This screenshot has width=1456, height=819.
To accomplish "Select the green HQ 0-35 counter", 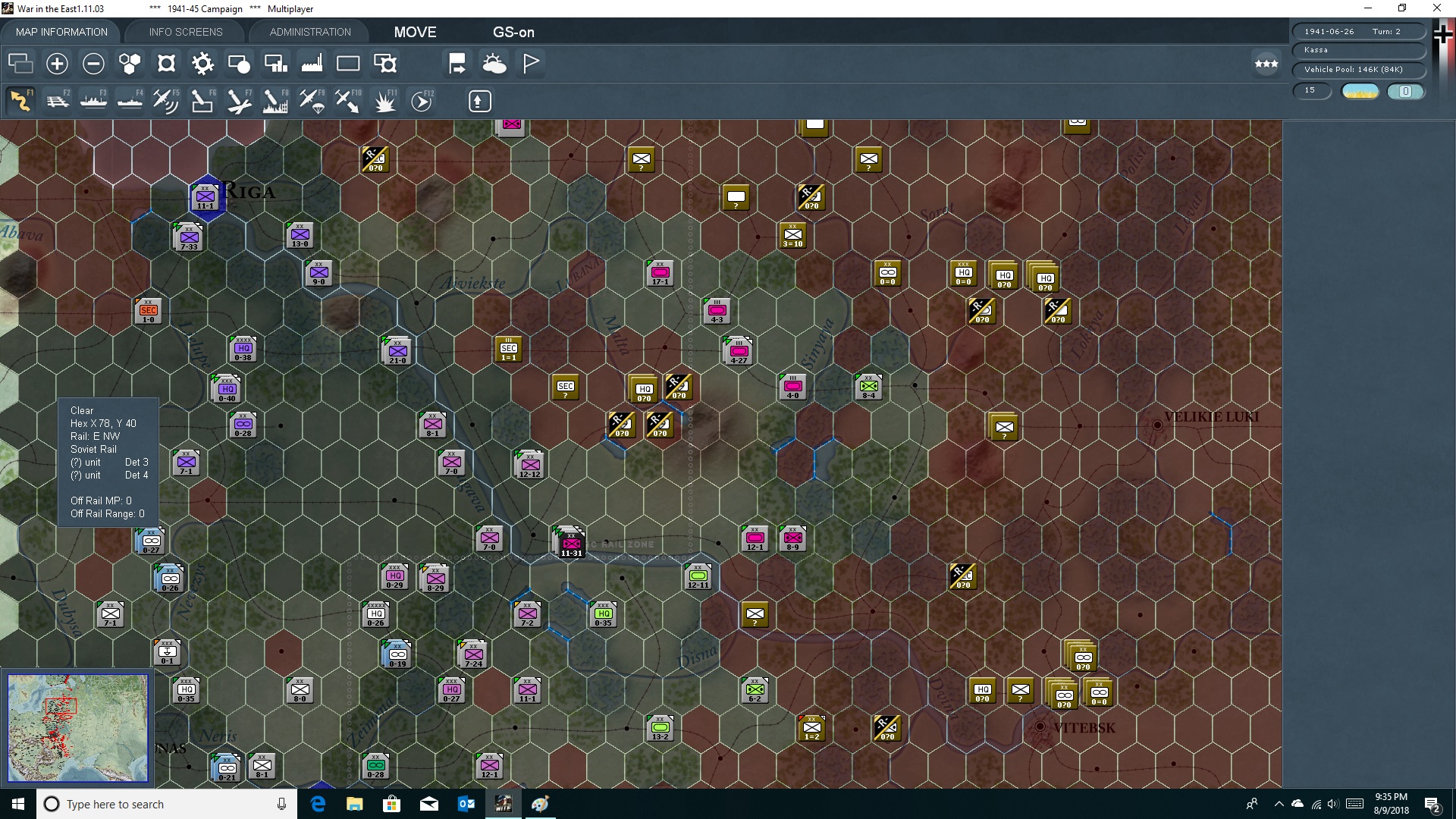I will click(x=603, y=614).
